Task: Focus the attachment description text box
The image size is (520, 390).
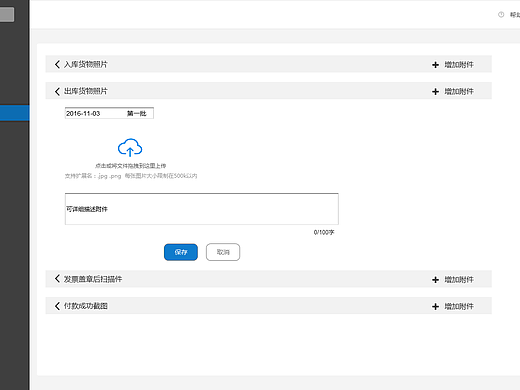Action: click(202, 209)
